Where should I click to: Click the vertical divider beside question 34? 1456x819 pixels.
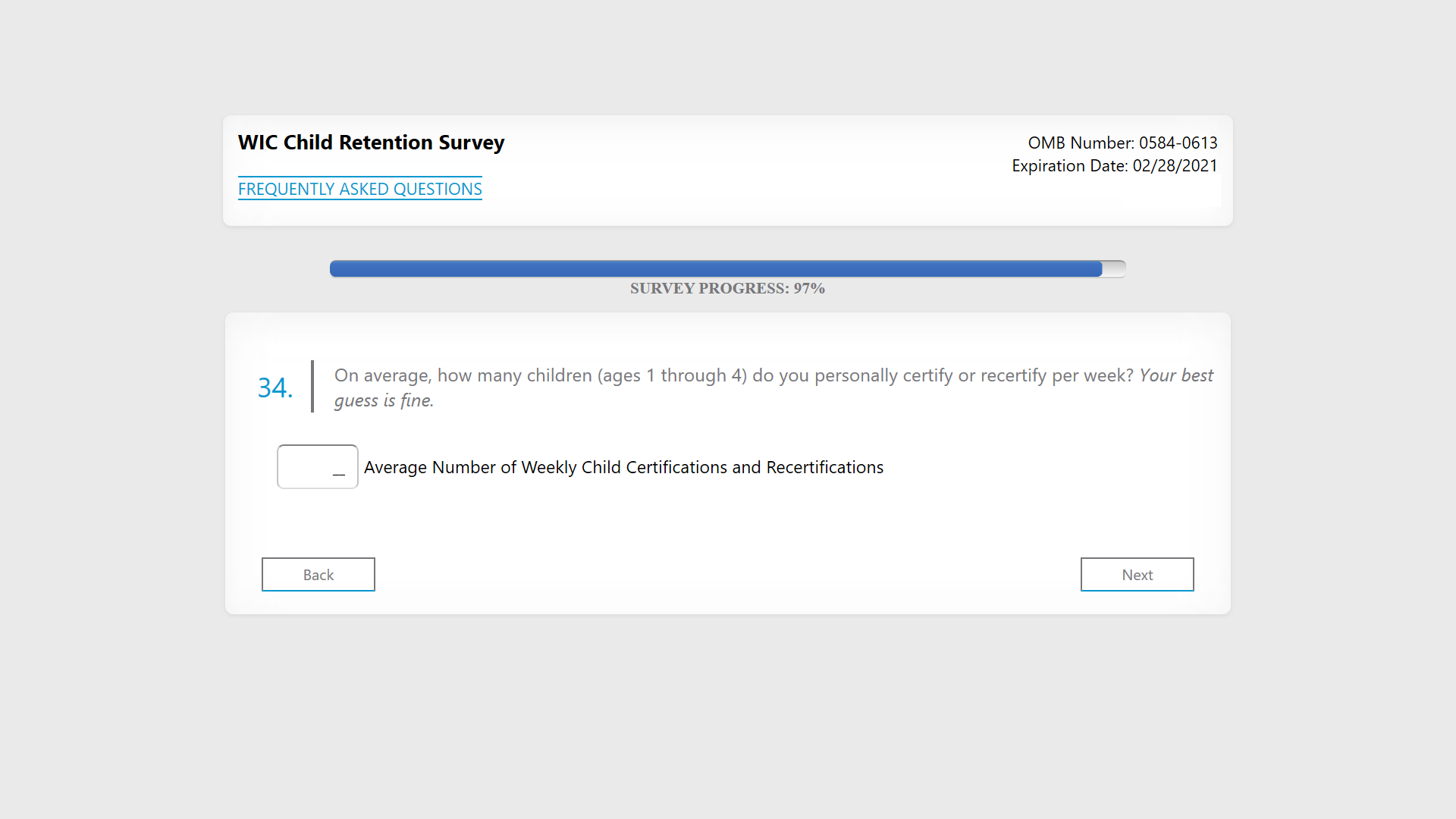point(312,387)
